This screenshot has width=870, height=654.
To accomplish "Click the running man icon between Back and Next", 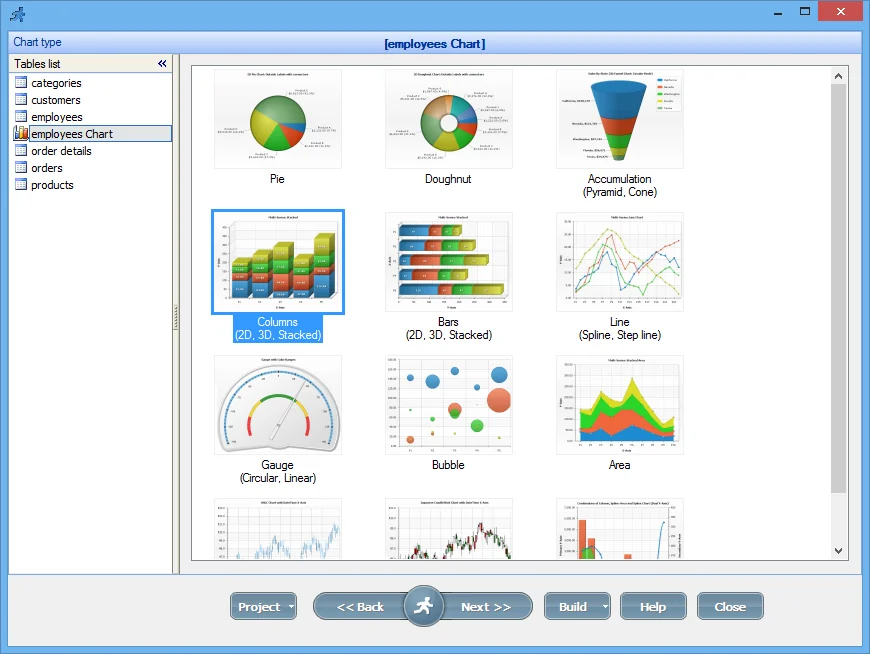I will [x=424, y=606].
